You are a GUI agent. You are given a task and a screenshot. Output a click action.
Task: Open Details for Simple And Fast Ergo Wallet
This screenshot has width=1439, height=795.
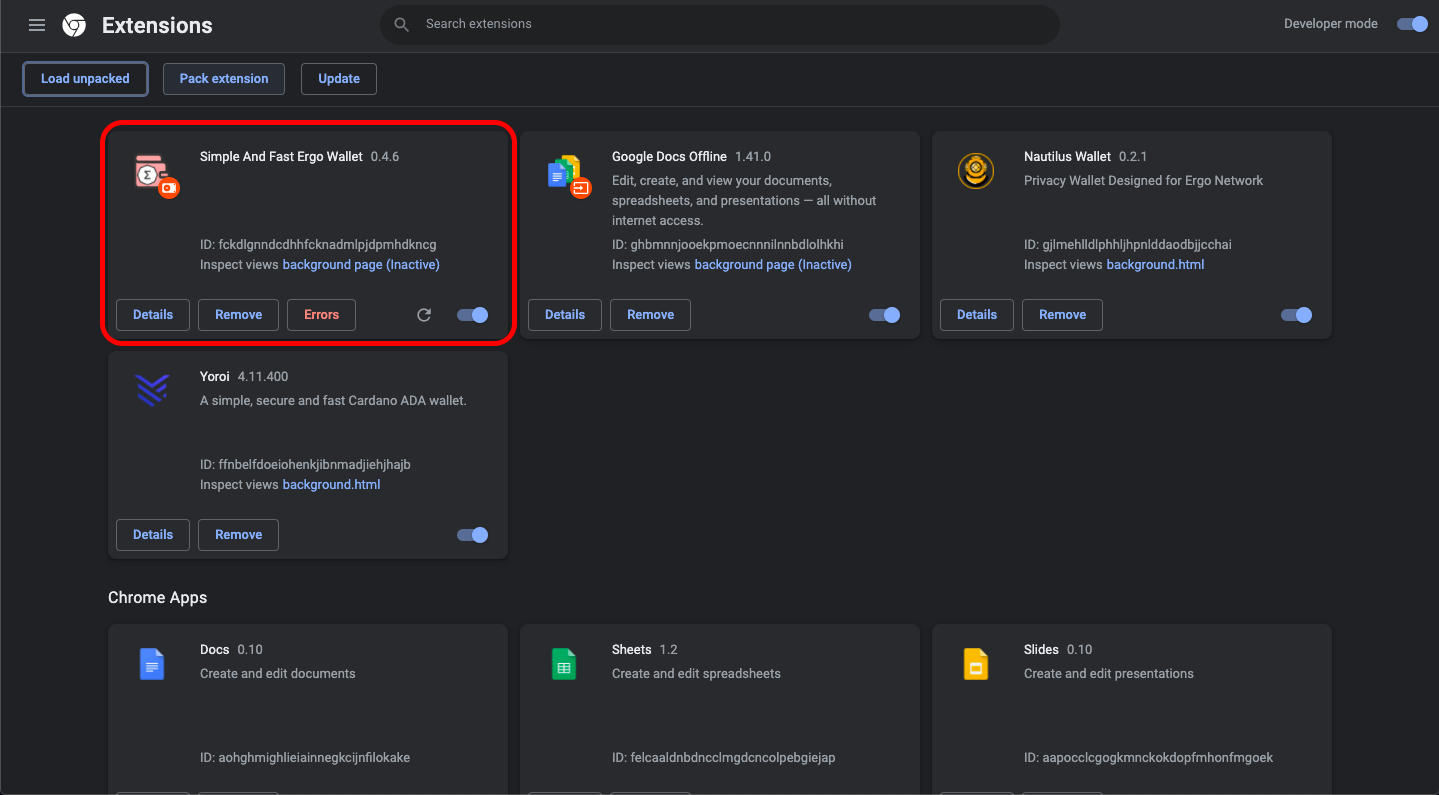[x=153, y=315]
